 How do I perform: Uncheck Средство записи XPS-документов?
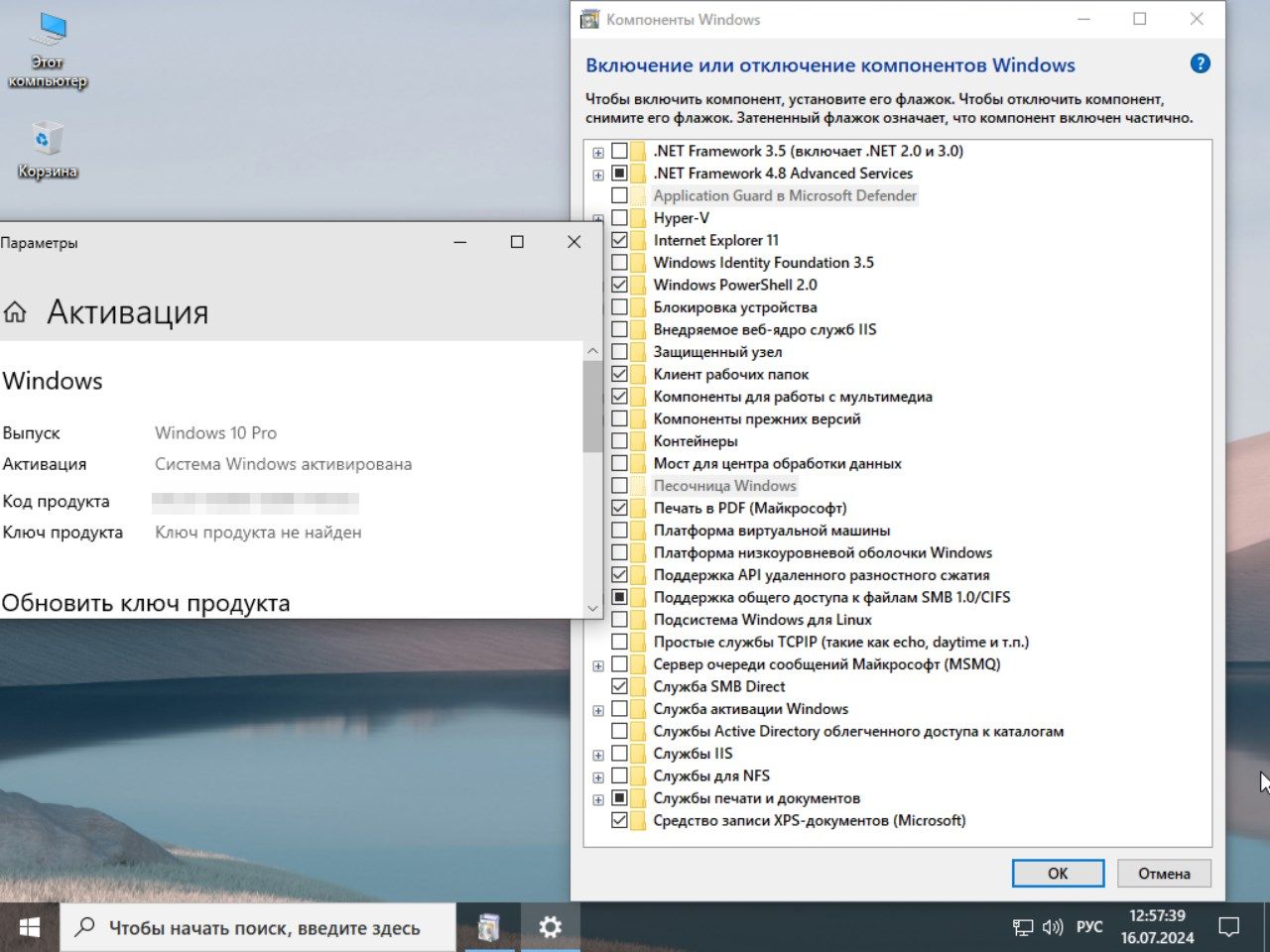tap(619, 820)
